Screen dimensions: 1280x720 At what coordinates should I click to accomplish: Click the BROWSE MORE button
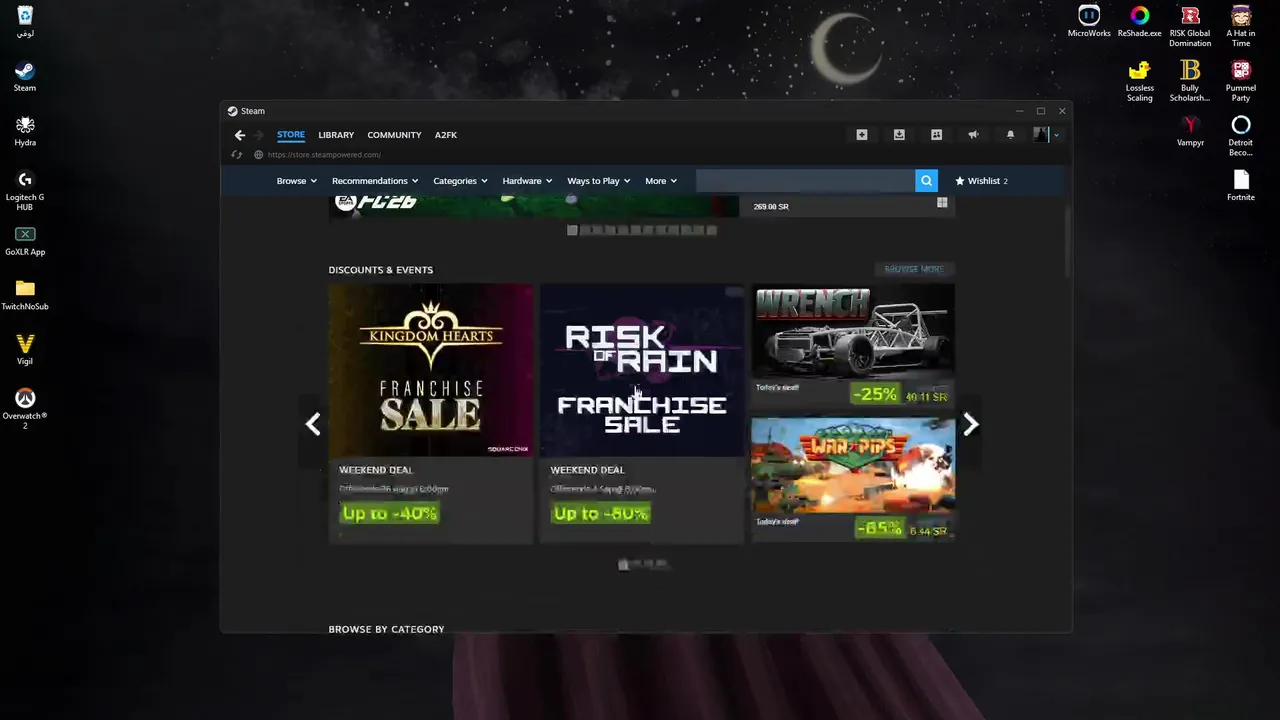tap(914, 269)
